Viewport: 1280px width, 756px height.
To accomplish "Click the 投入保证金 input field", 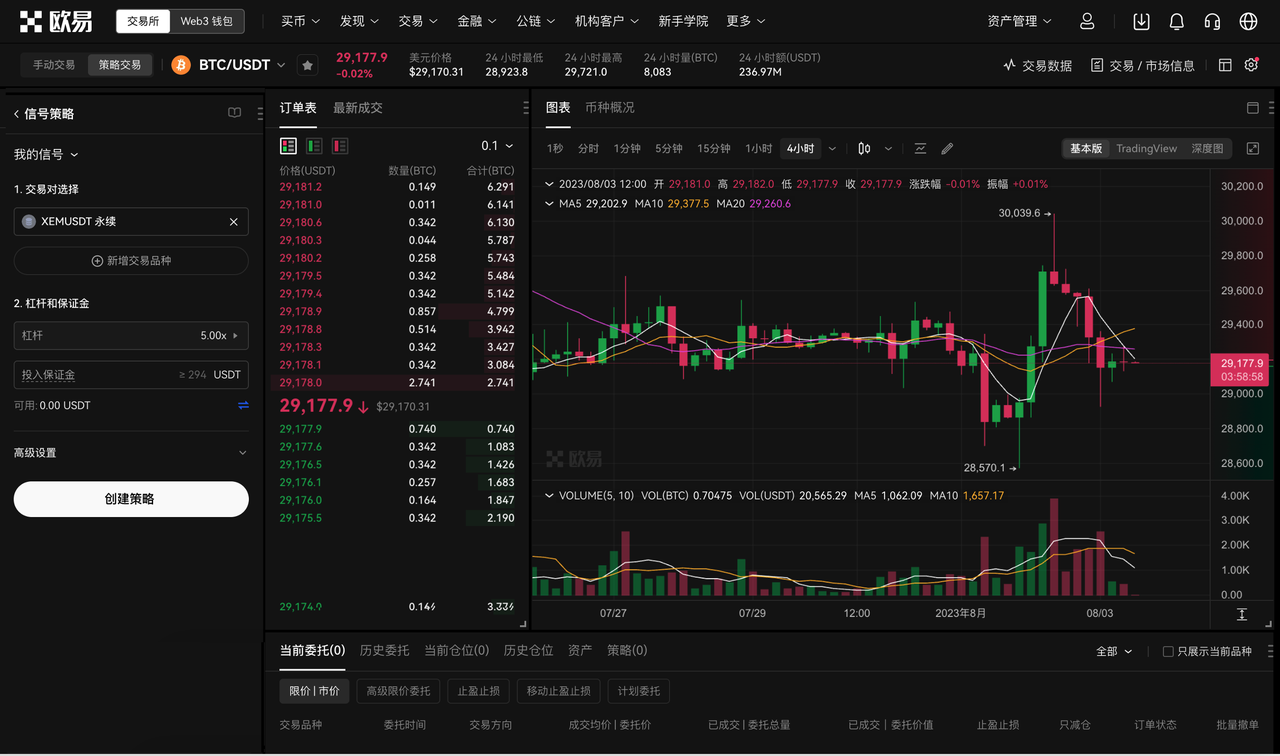I will 131,374.
